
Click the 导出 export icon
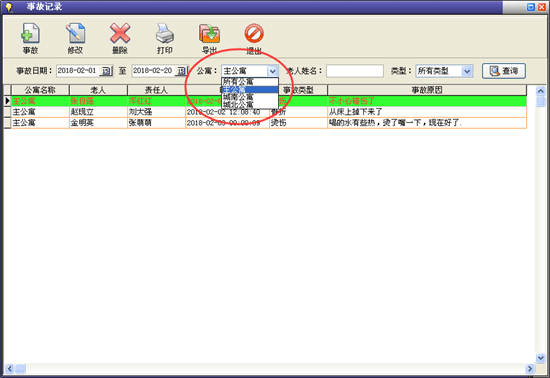click(x=209, y=34)
